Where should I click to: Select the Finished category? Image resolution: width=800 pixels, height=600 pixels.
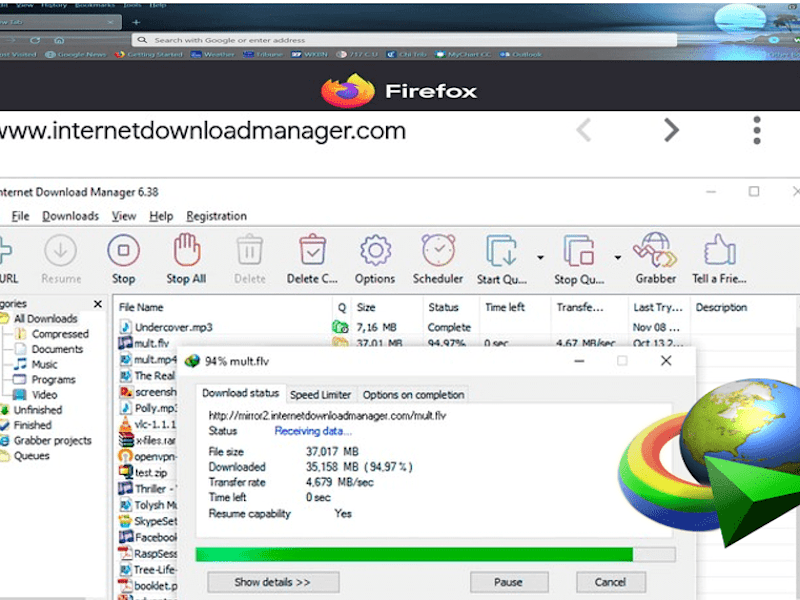point(32,425)
